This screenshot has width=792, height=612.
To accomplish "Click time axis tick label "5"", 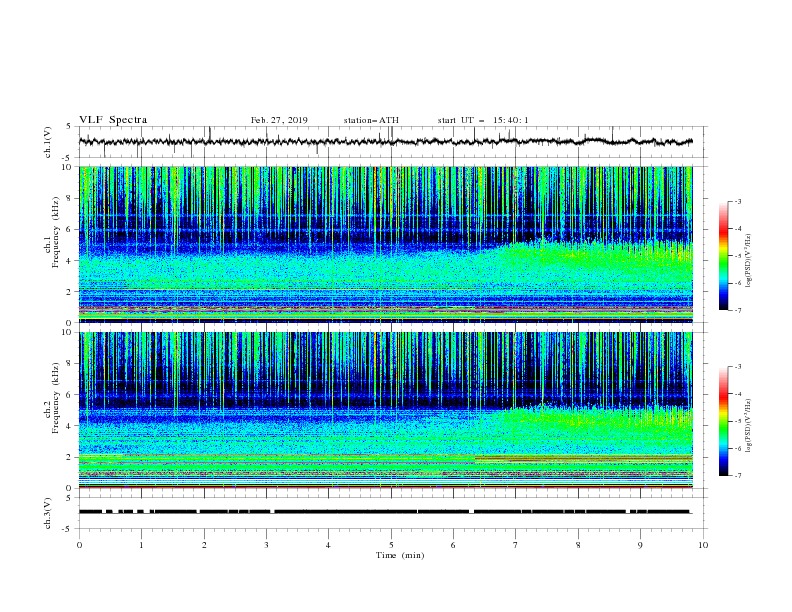I will pyautogui.click(x=391, y=545).
